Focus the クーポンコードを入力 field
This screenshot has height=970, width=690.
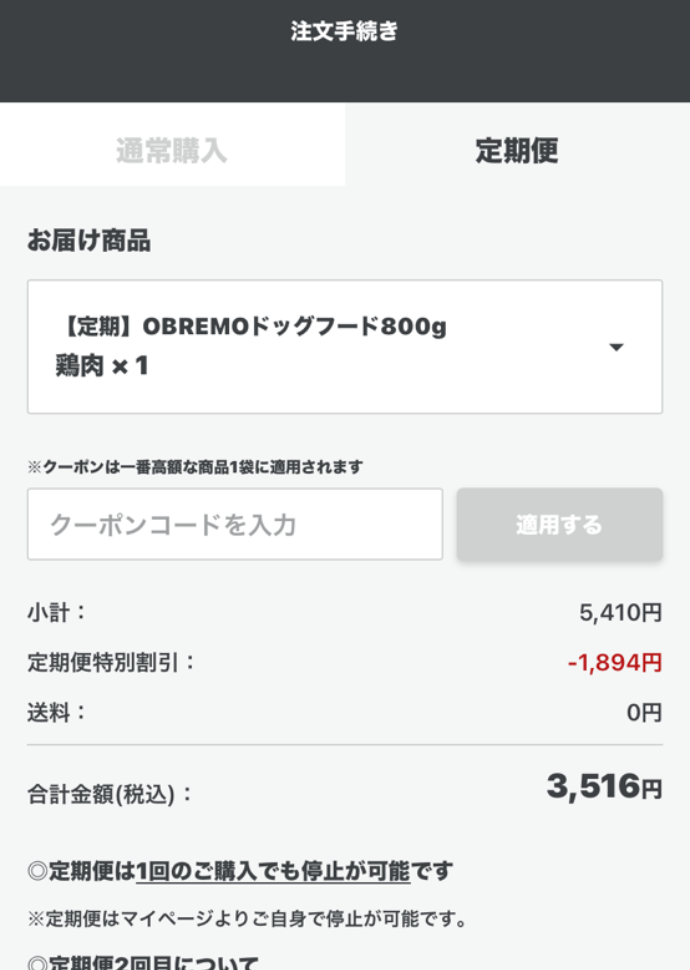pos(235,524)
